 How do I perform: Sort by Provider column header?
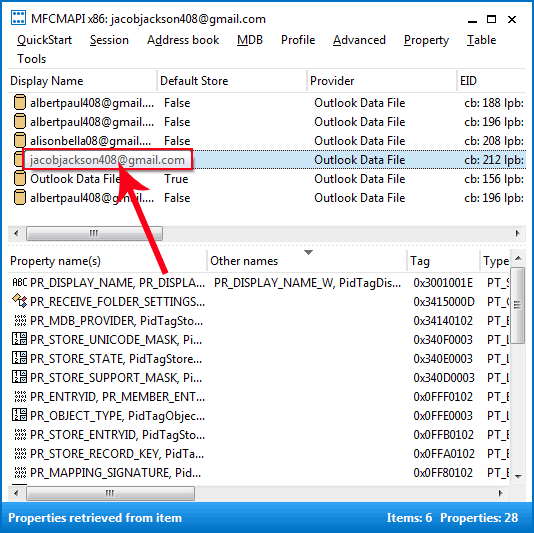tap(381, 81)
